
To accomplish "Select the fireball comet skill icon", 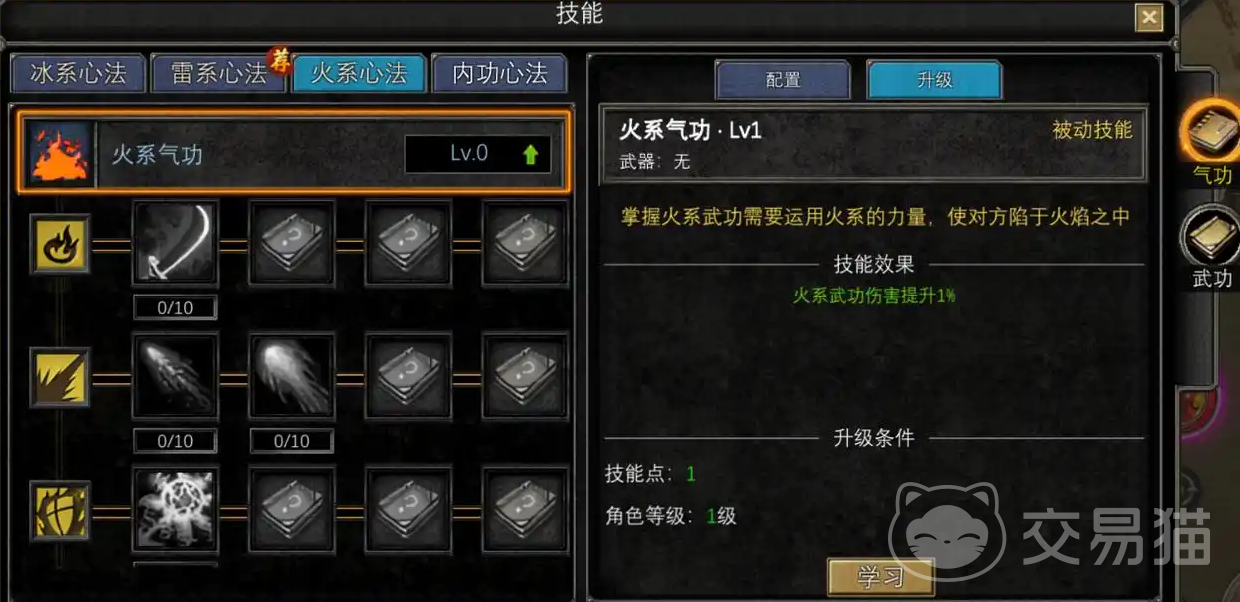I will point(291,376).
